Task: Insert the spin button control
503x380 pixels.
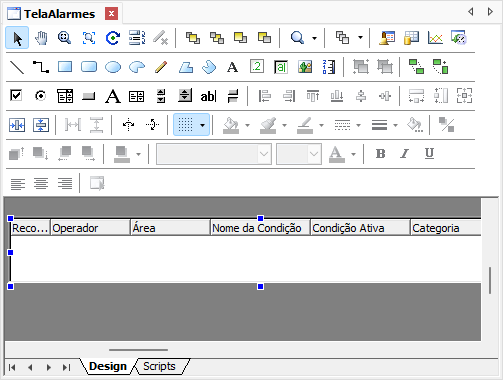Action: click(x=161, y=96)
